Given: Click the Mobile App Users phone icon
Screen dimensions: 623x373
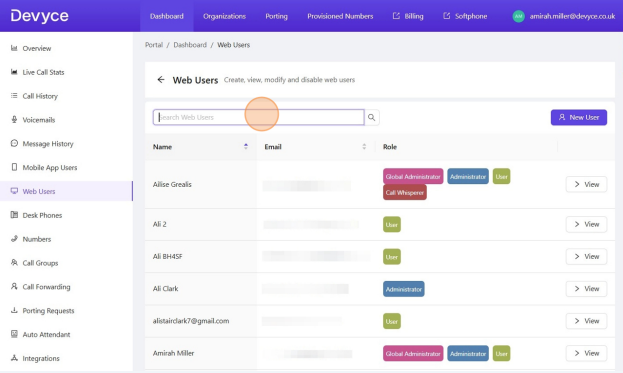Looking at the screenshot, I should [x=14, y=167].
